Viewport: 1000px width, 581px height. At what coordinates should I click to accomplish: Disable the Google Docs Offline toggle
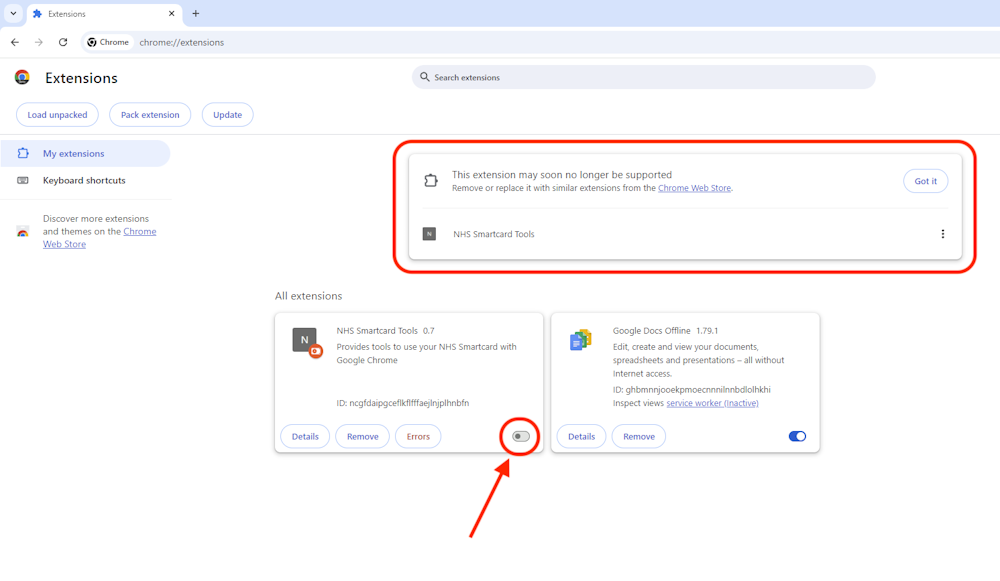point(797,436)
